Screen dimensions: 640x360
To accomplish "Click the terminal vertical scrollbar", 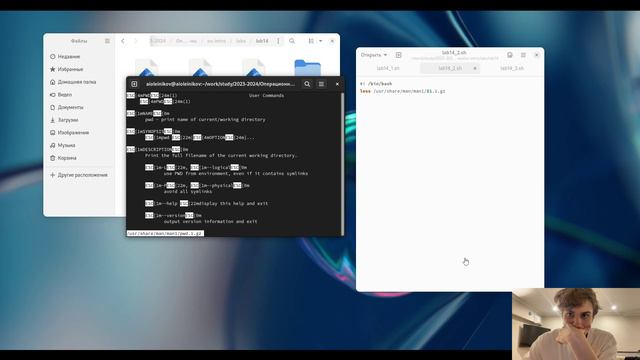I will pyautogui.click(x=342, y=163).
